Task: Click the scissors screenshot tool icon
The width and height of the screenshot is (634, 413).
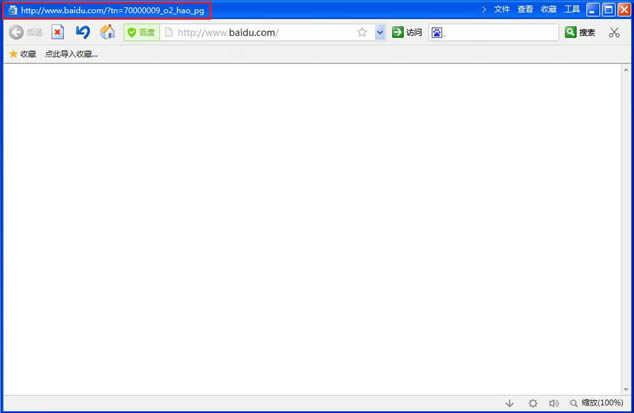Action: pos(614,32)
